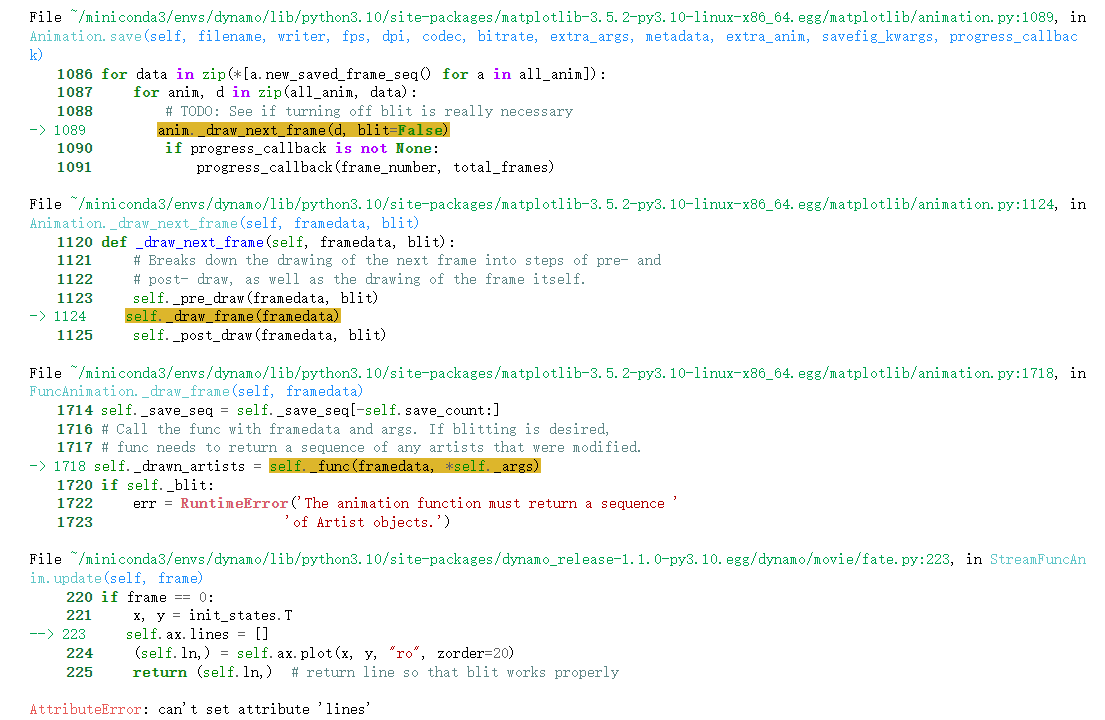Click the AttributeError message at the bottom
This screenshot has width=1105, height=720.
[x=200, y=709]
